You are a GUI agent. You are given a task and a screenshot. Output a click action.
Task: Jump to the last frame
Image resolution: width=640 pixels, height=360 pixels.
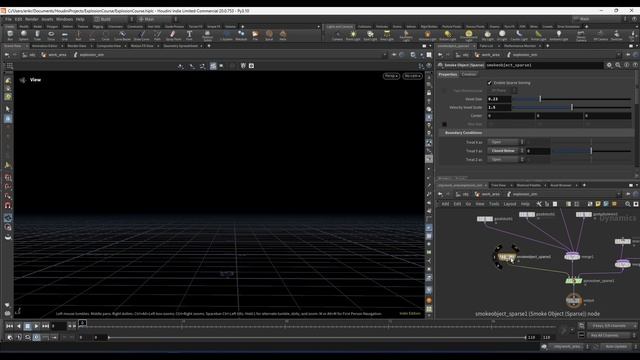[x=45, y=326]
